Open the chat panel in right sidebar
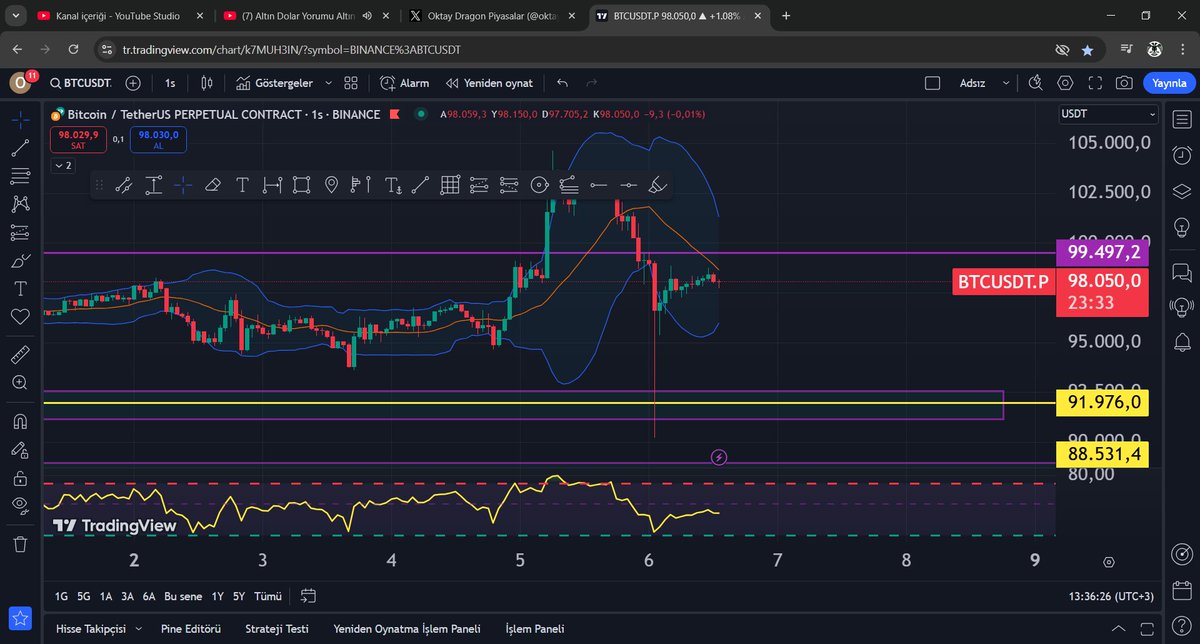 [1181, 271]
